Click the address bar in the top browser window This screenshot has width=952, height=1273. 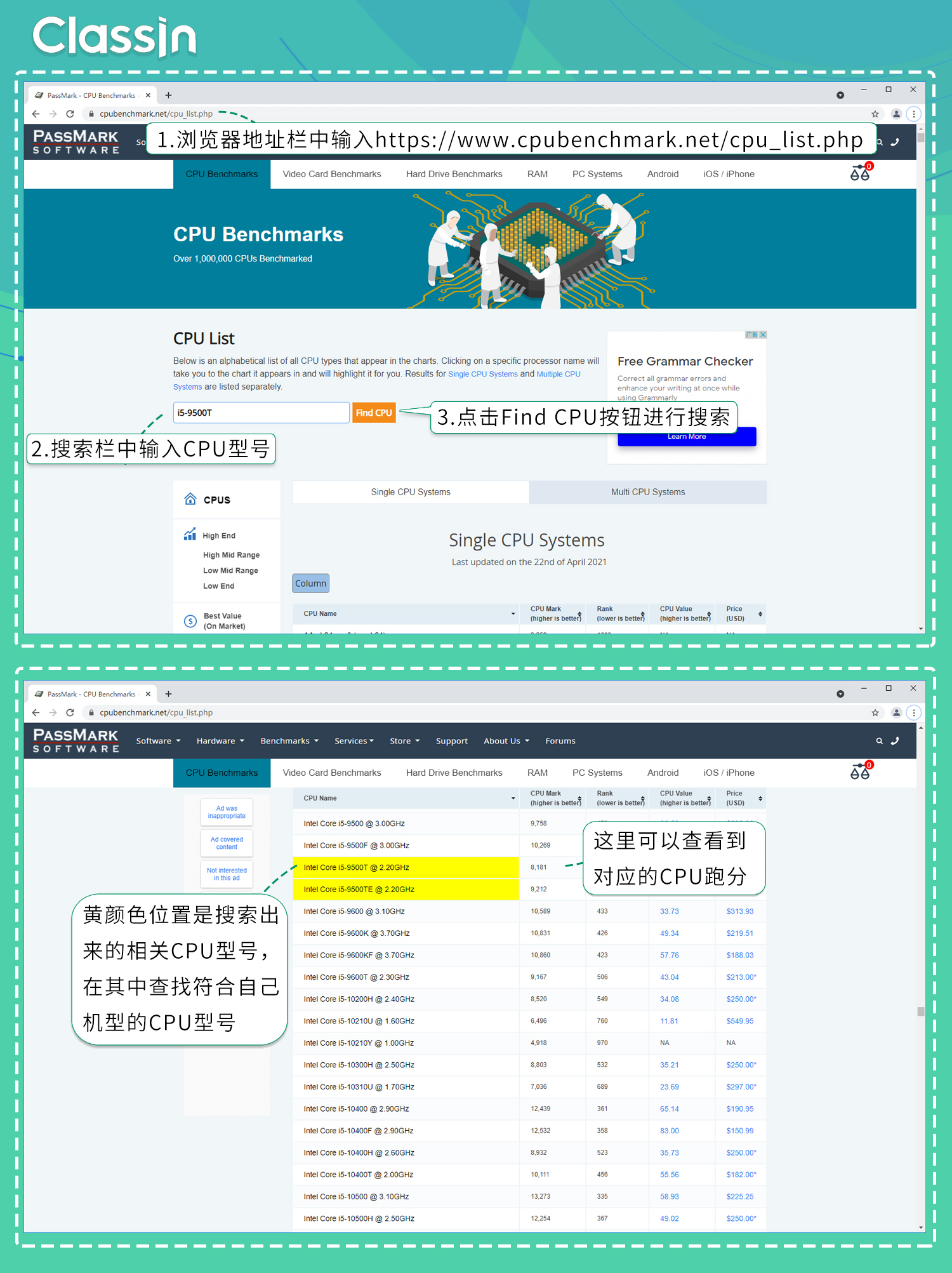(476, 114)
